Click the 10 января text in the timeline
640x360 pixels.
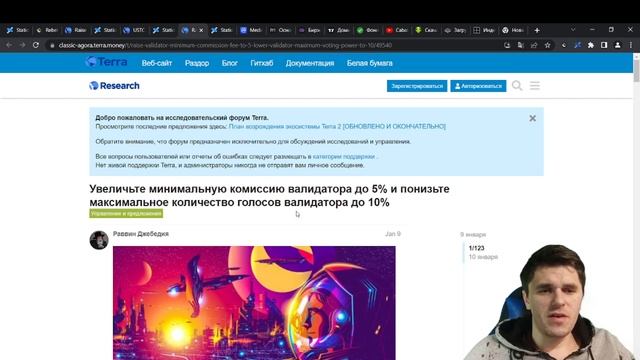point(483,257)
